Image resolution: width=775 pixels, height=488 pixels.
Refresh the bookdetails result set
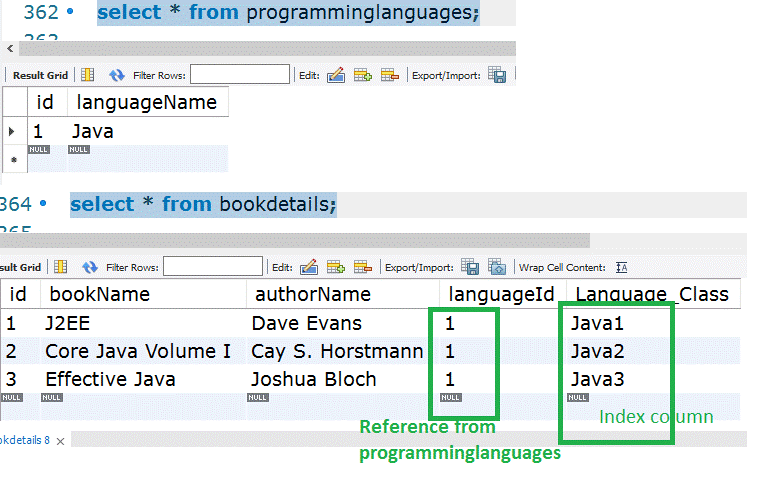pos(89,267)
